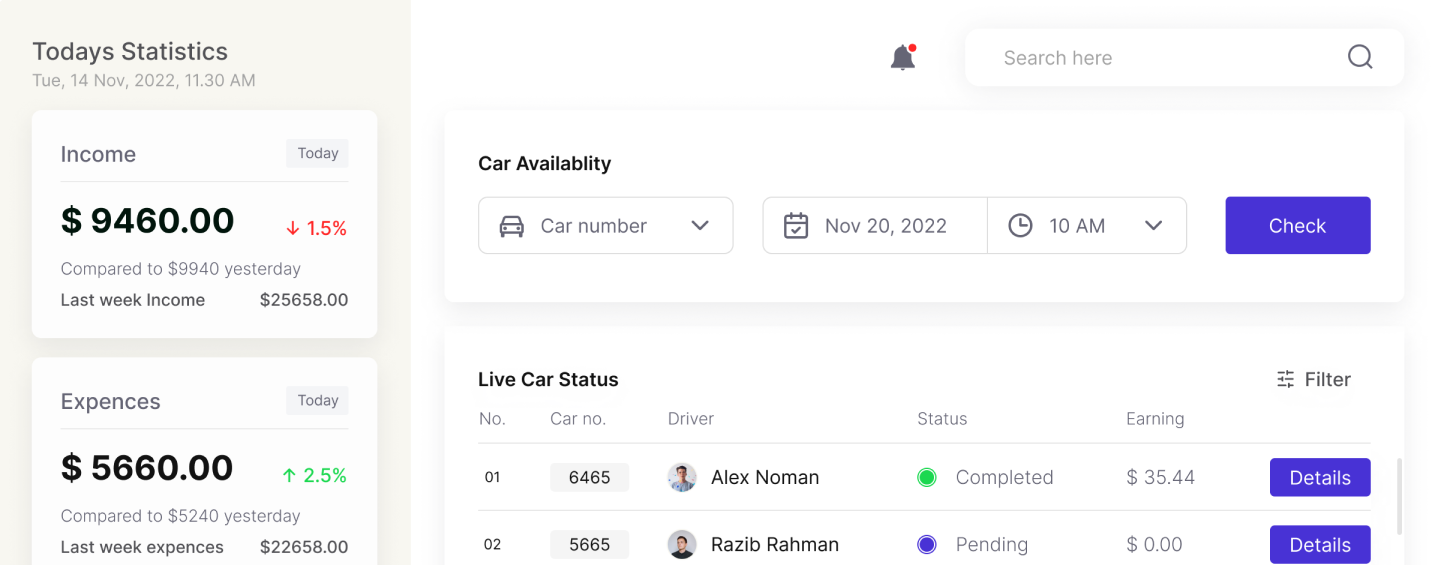The width and height of the screenshot is (1438, 565).
Task: Click earning value $ 0.00
Action: (x=1154, y=544)
